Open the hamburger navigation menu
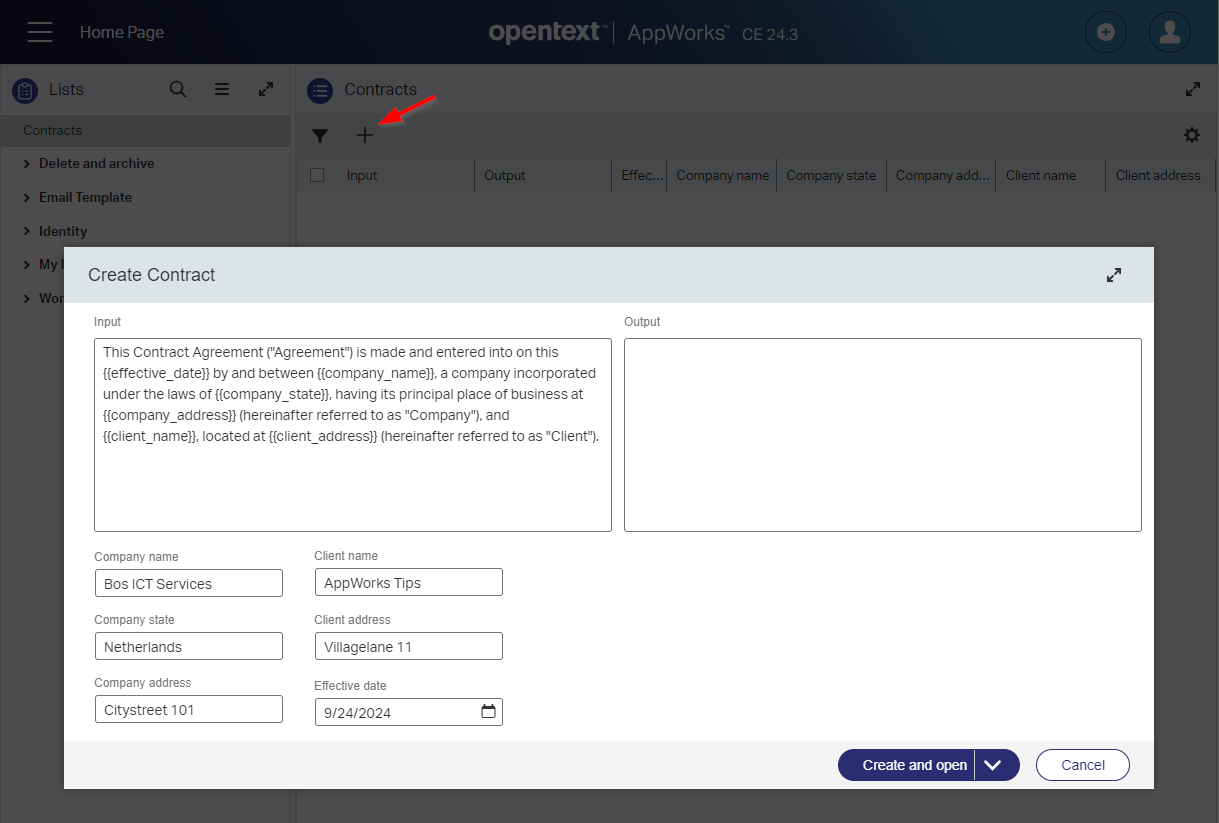 pyautogui.click(x=40, y=31)
